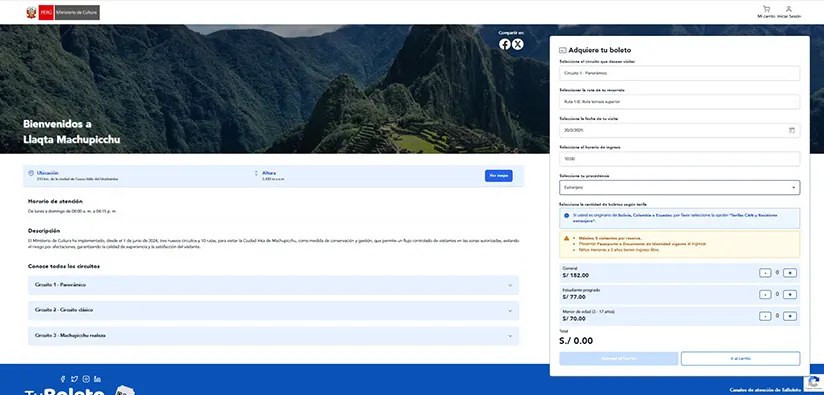Click the Iniciar Sesión label text
Viewport: 824px width, 395px height.
click(x=789, y=16)
